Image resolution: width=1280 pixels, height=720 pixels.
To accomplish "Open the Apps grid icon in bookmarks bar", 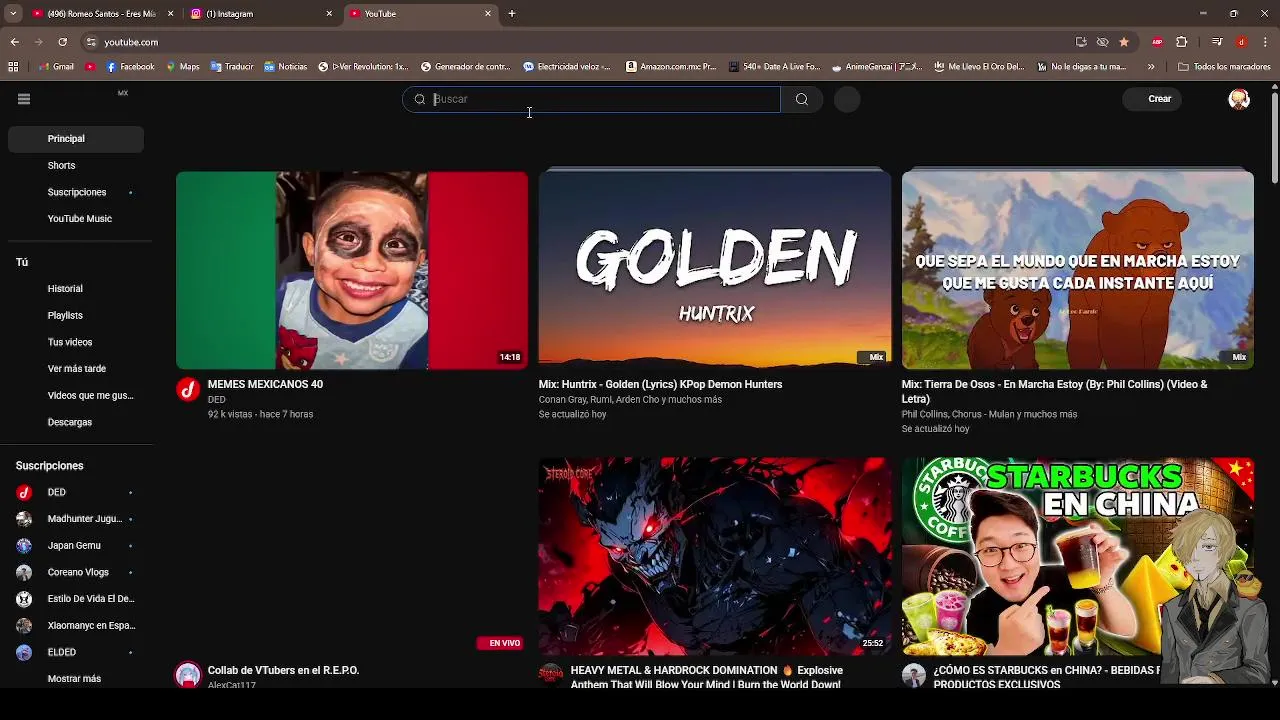I will coord(13,67).
